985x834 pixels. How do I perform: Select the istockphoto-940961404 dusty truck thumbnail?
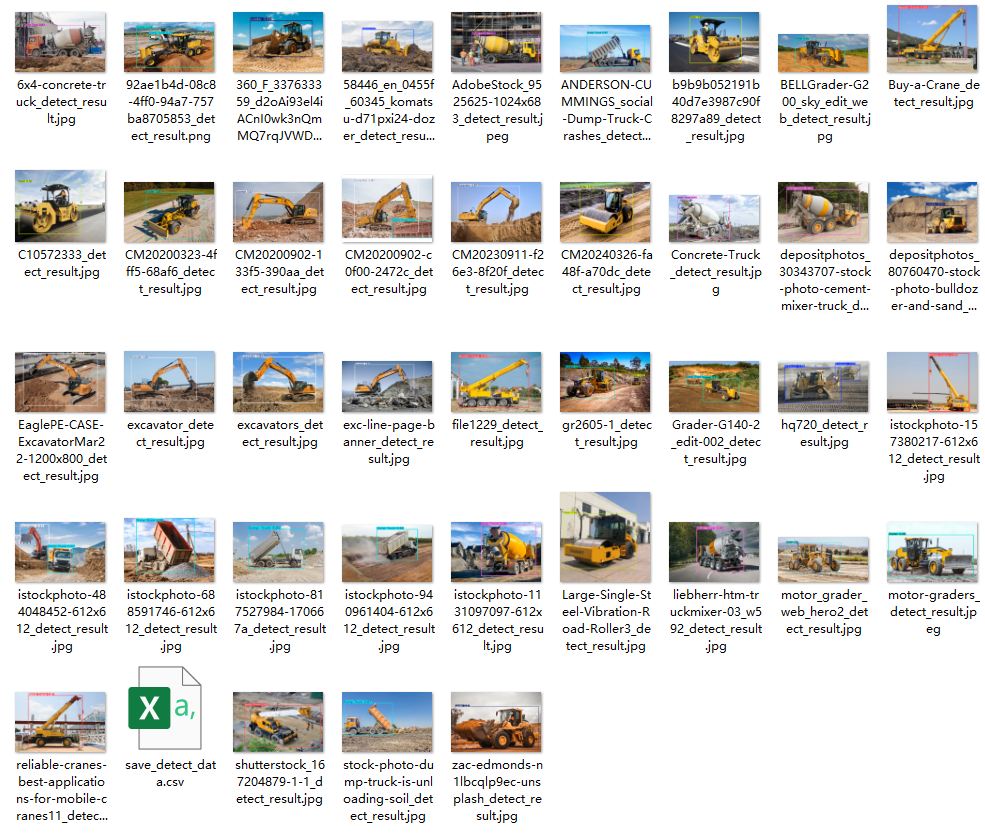[388, 553]
